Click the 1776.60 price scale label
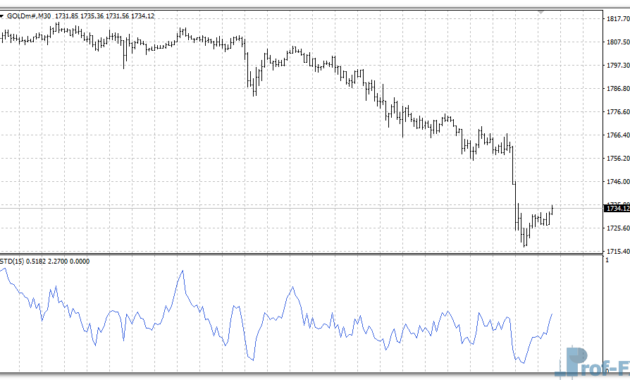Viewport: 630px width, 380px height. (x=618, y=112)
